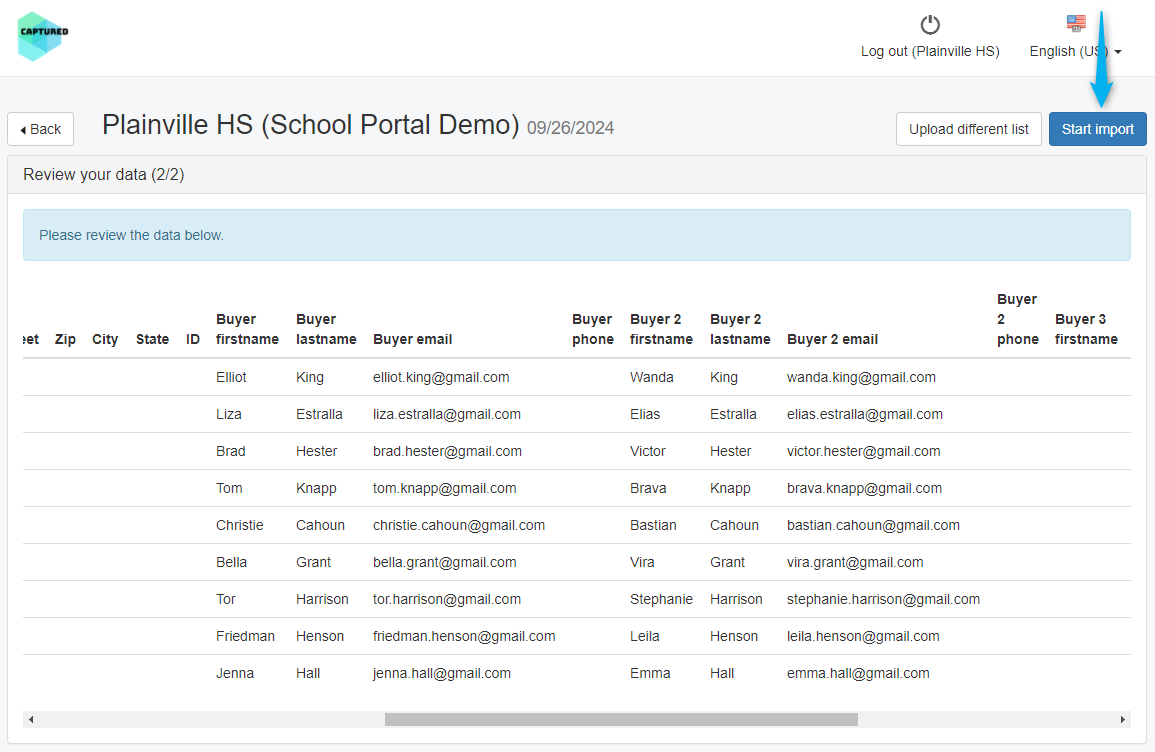
Task: Go back with the Back button
Action: pos(41,129)
